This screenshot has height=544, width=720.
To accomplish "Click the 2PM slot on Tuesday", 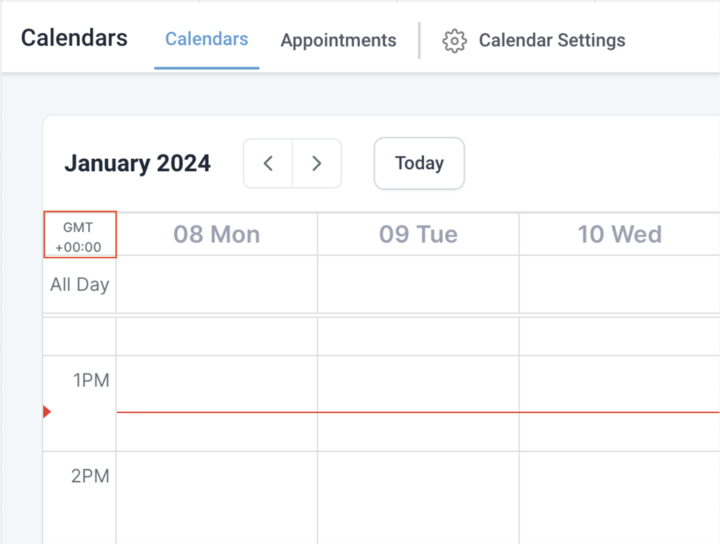I will click(x=418, y=498).
